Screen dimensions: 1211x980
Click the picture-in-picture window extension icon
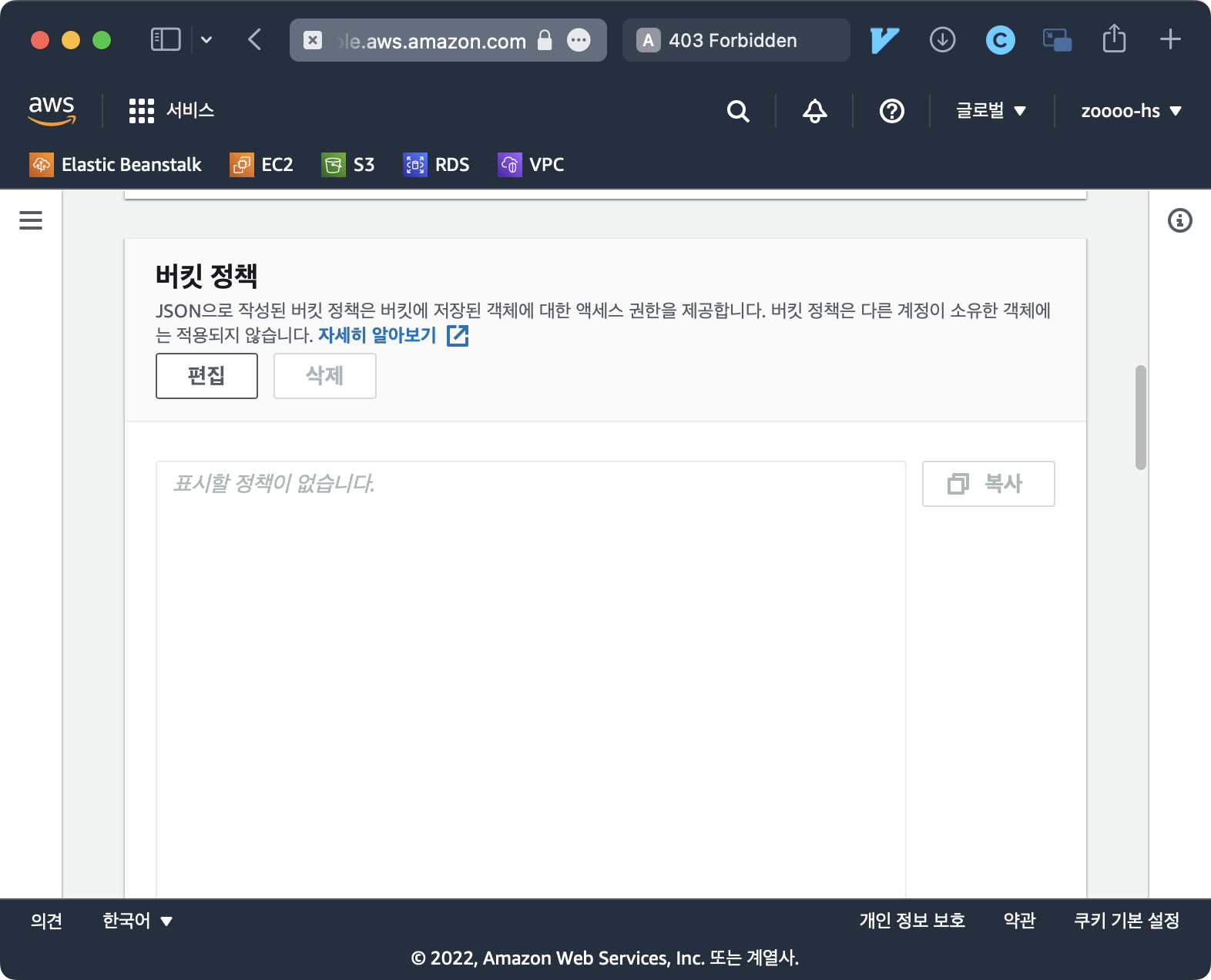pos(1057,40)
